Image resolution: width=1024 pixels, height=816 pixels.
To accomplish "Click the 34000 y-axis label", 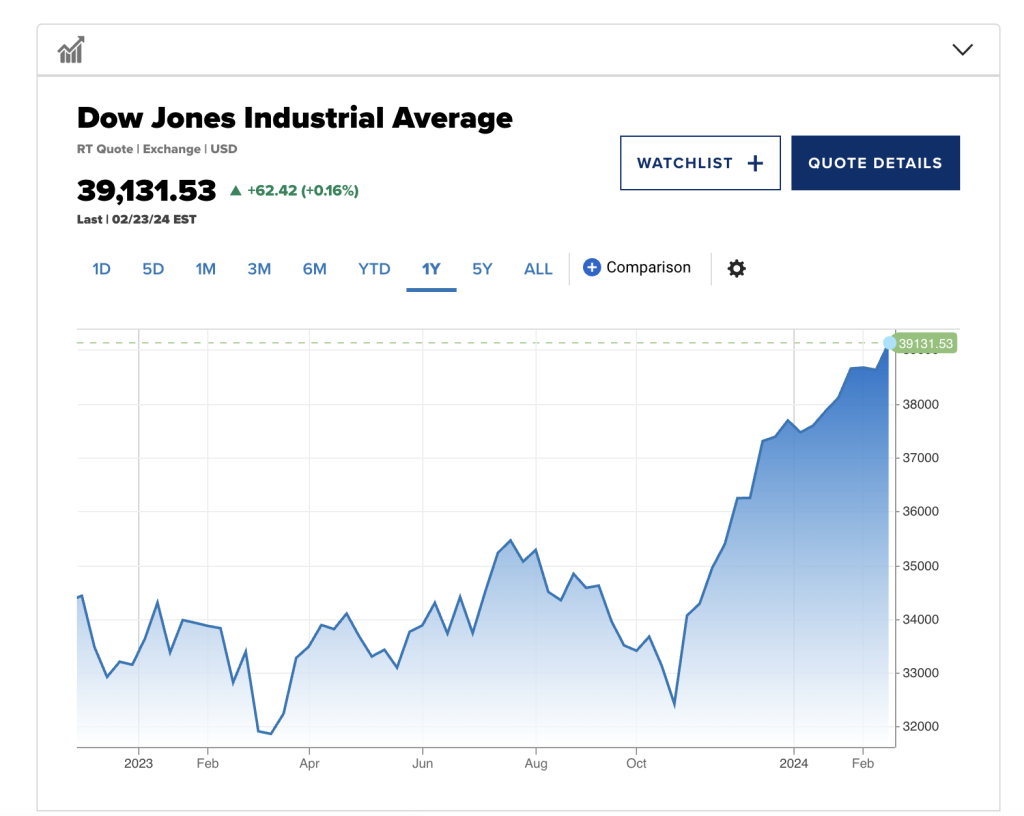I will pyautogui.click(x=920, y=620).
